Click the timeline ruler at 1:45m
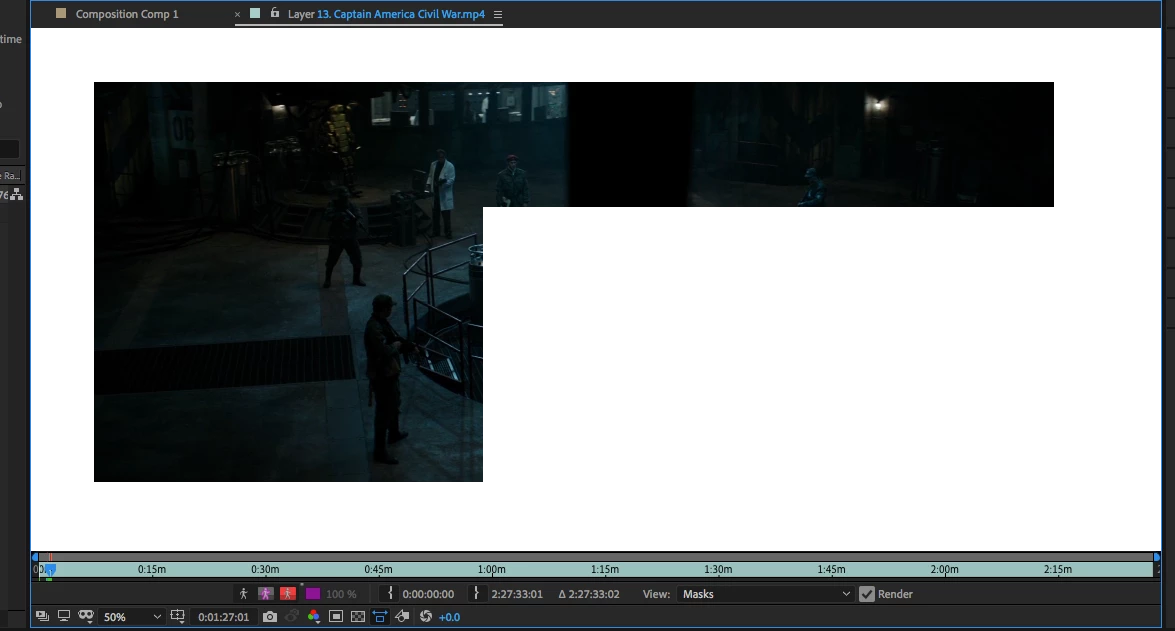 [831, 570]
